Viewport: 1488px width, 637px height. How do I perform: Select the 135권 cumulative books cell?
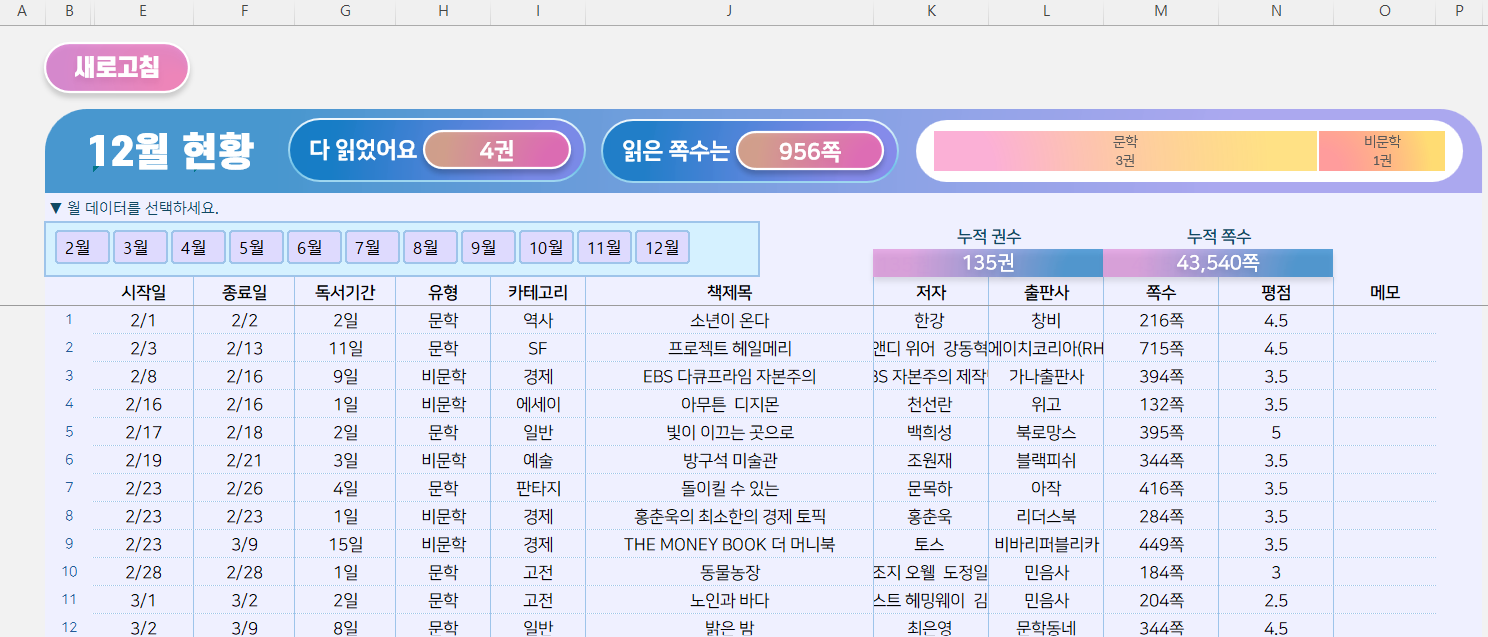[x=988, y=263]
